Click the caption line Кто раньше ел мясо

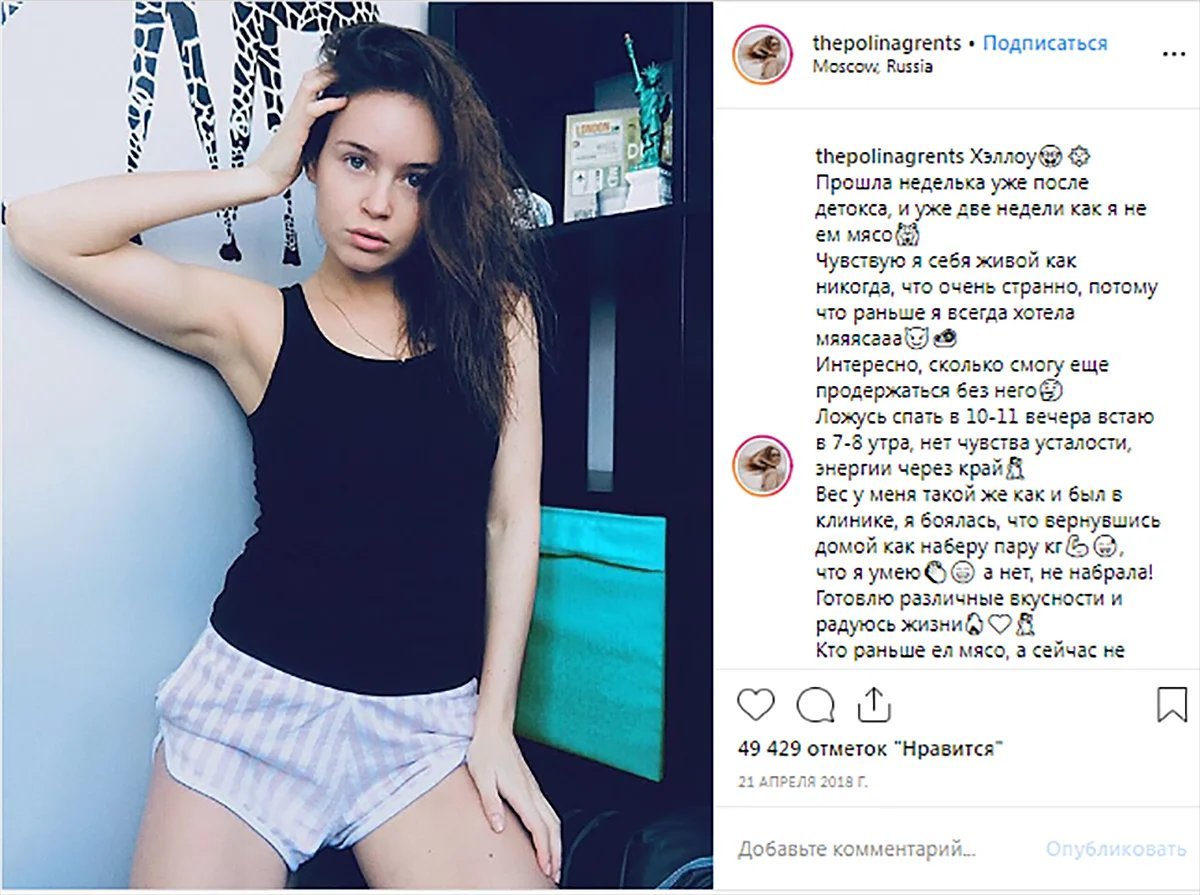pos(970,651)
